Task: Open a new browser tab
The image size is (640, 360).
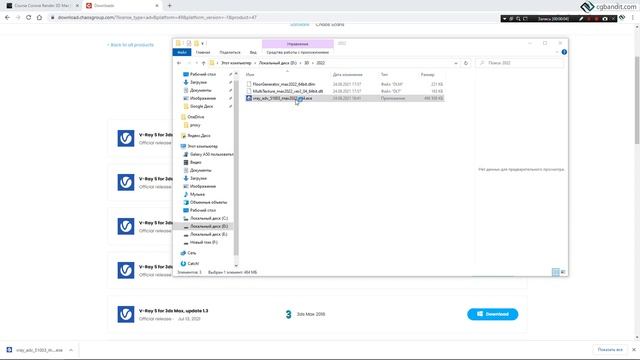Action: click(170, 6)
